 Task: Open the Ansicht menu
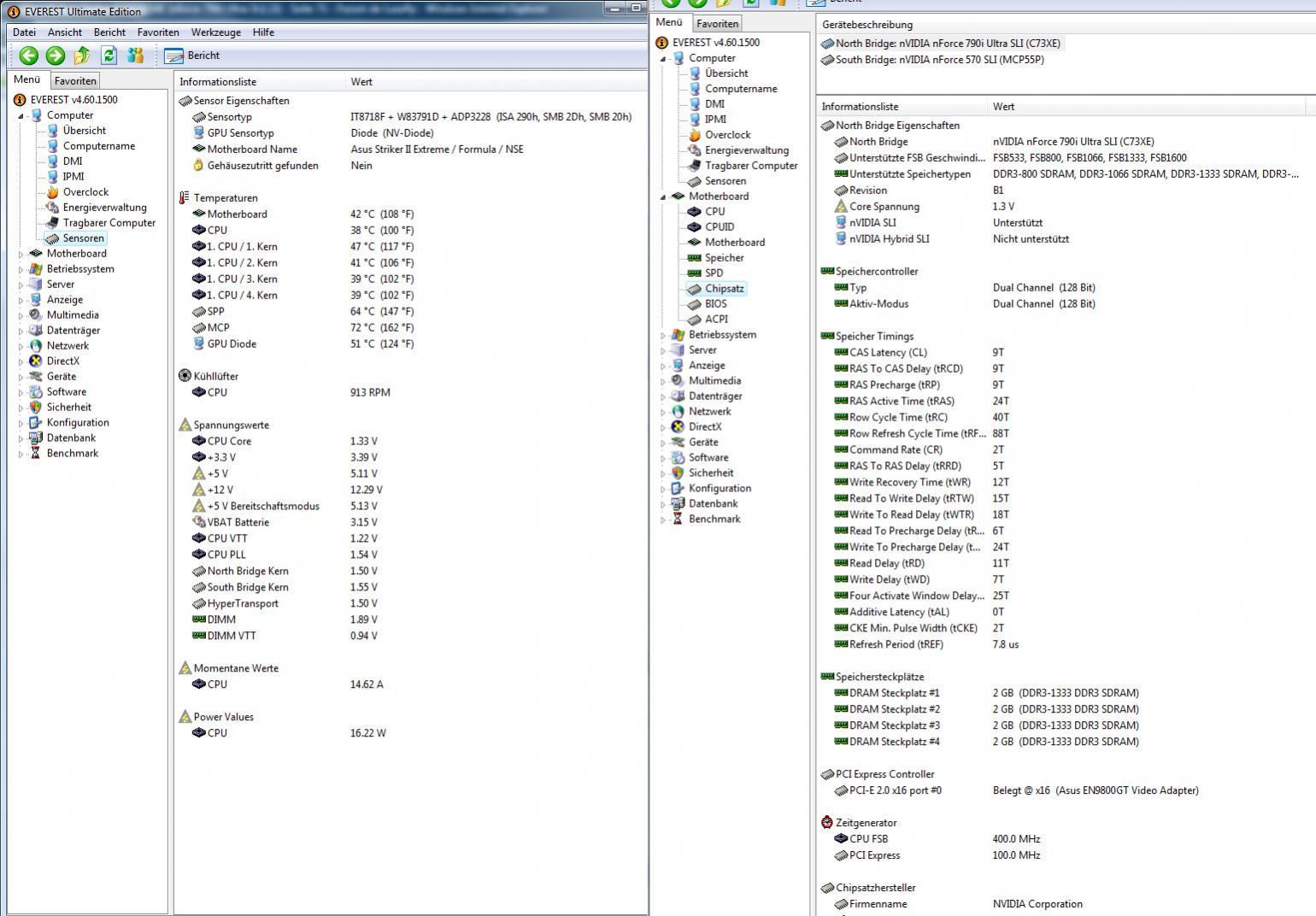65,32
